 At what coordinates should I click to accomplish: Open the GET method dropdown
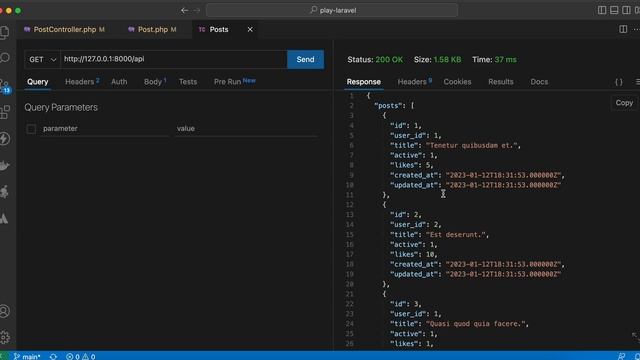[42, 60]
